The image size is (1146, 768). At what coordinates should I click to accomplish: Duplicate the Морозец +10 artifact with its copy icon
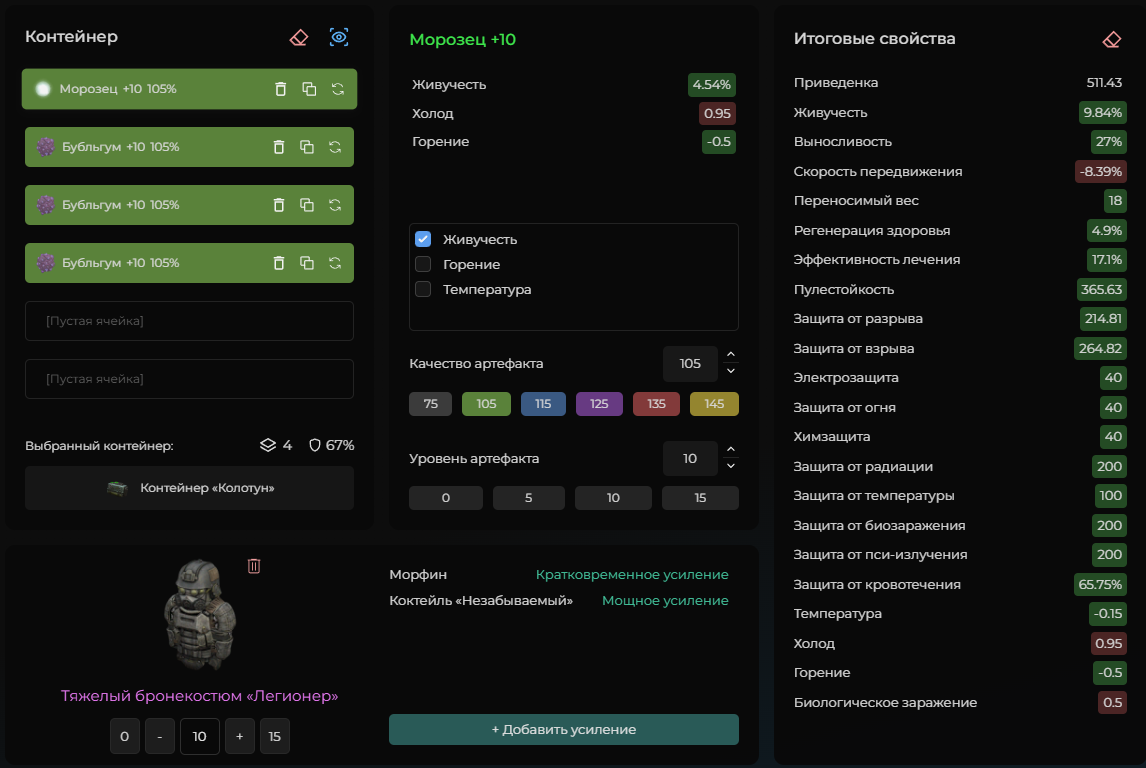tap(309, 89)
